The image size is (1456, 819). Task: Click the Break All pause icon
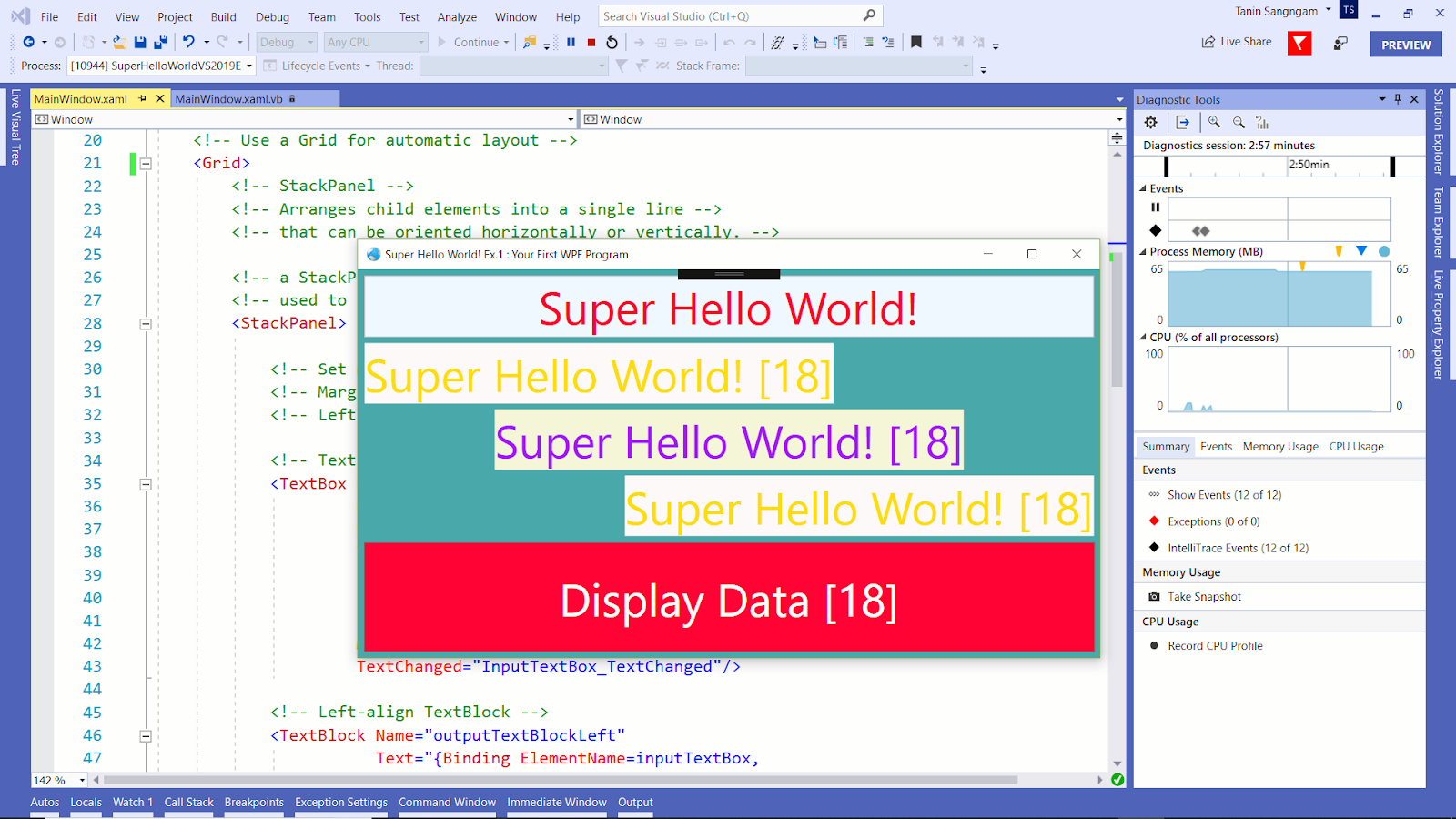571,42
